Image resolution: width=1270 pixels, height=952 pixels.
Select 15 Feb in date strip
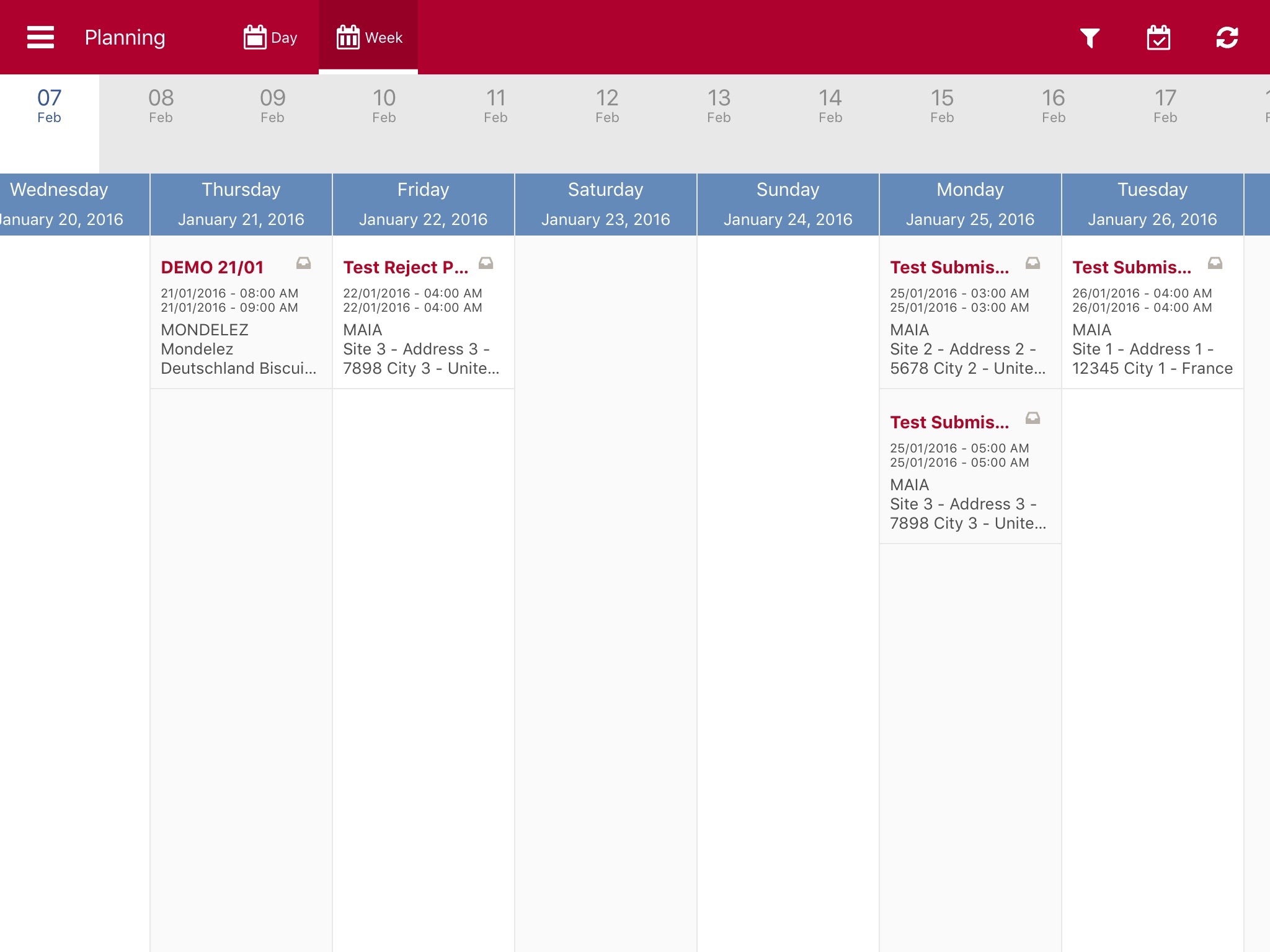pos(942,106)
